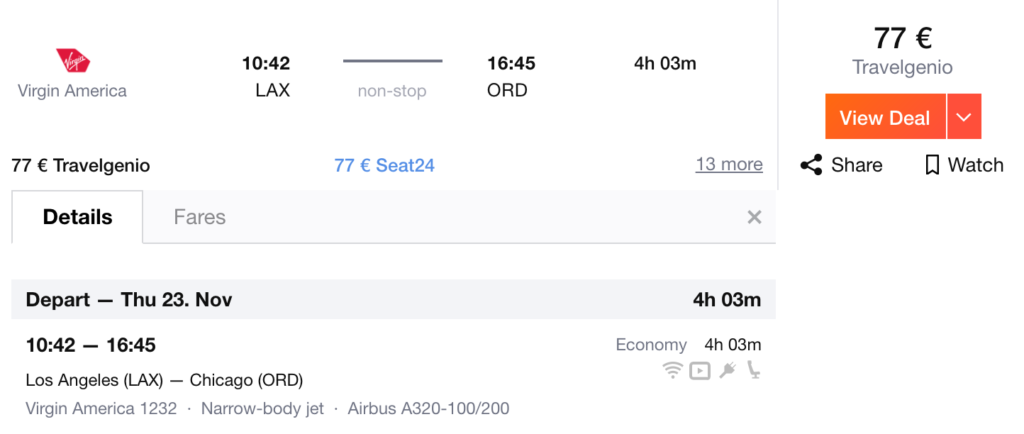
Task: Click the Watch label to track price
Action: [976, 165]
